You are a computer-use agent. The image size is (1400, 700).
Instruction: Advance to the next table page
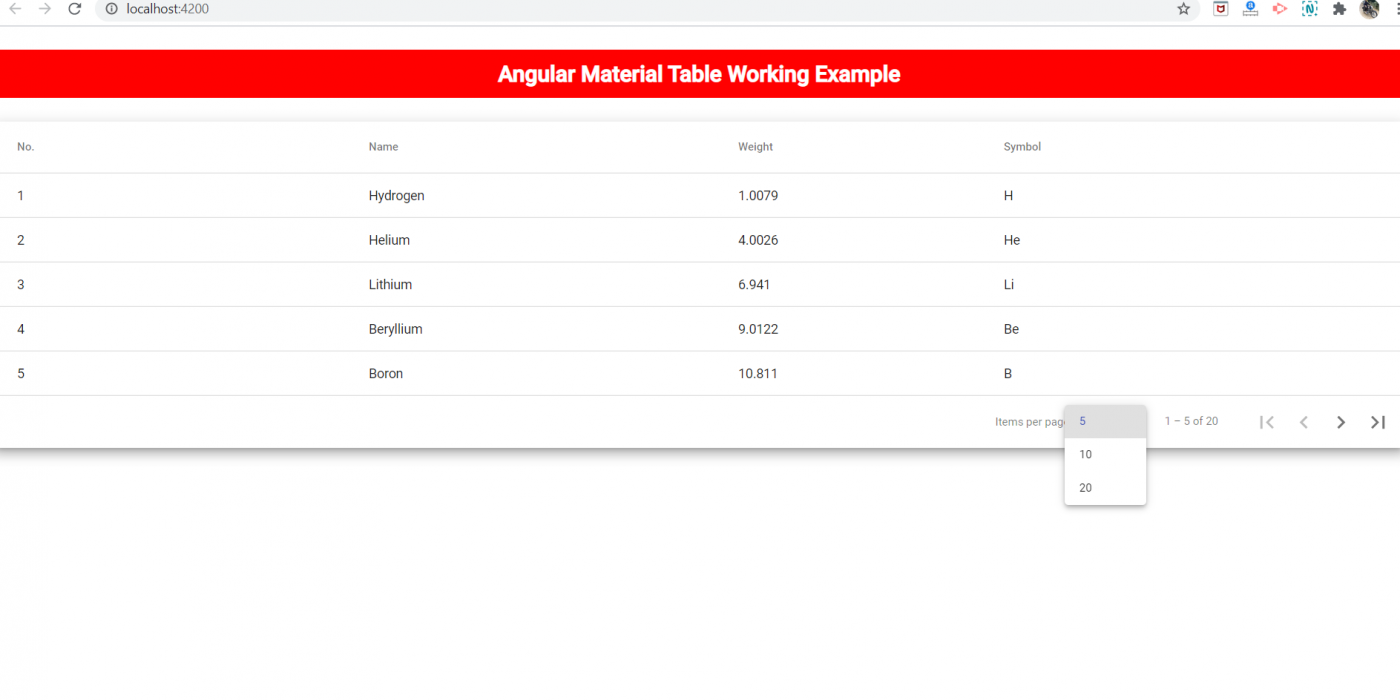click(x=1341, y=421)
